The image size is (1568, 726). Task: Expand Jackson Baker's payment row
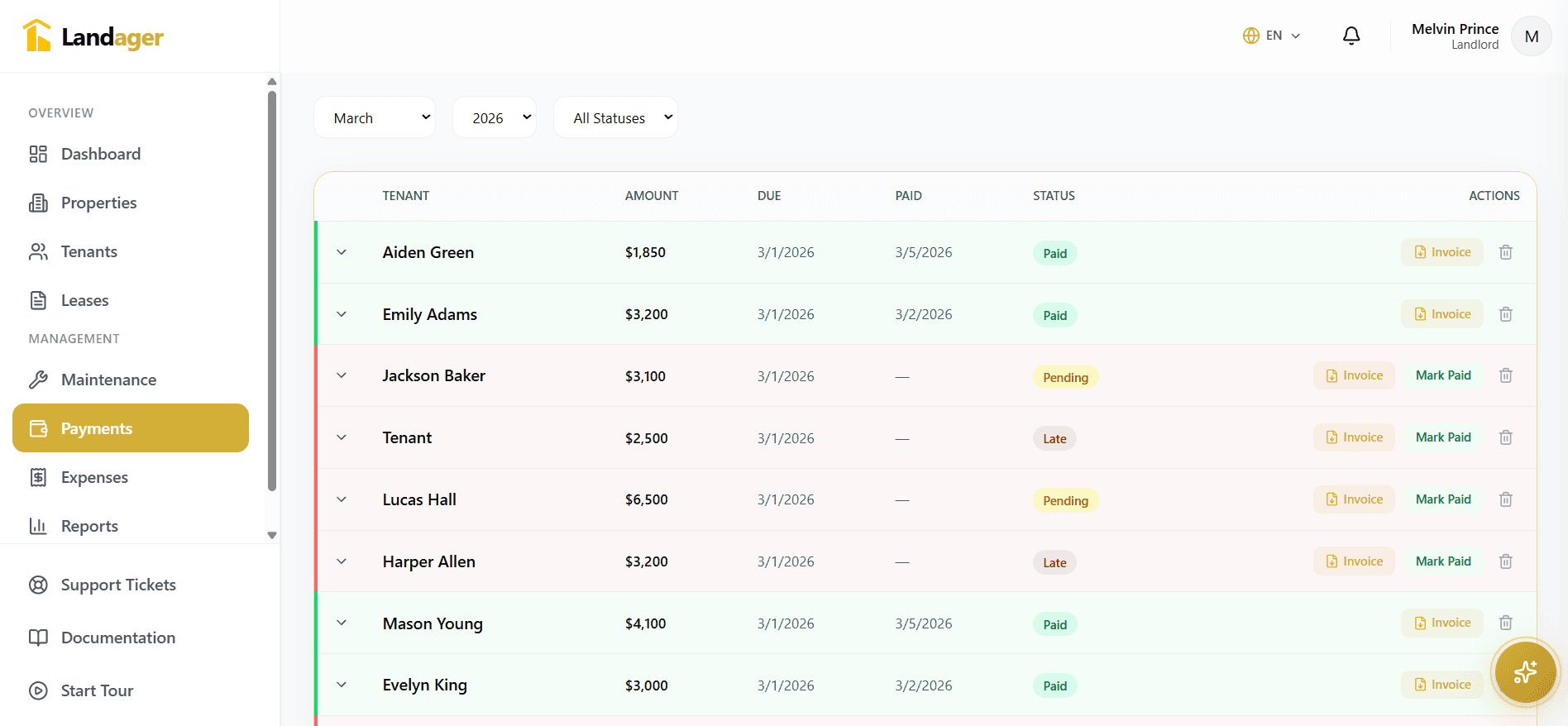pyautogui.click(x=342, y=375)
